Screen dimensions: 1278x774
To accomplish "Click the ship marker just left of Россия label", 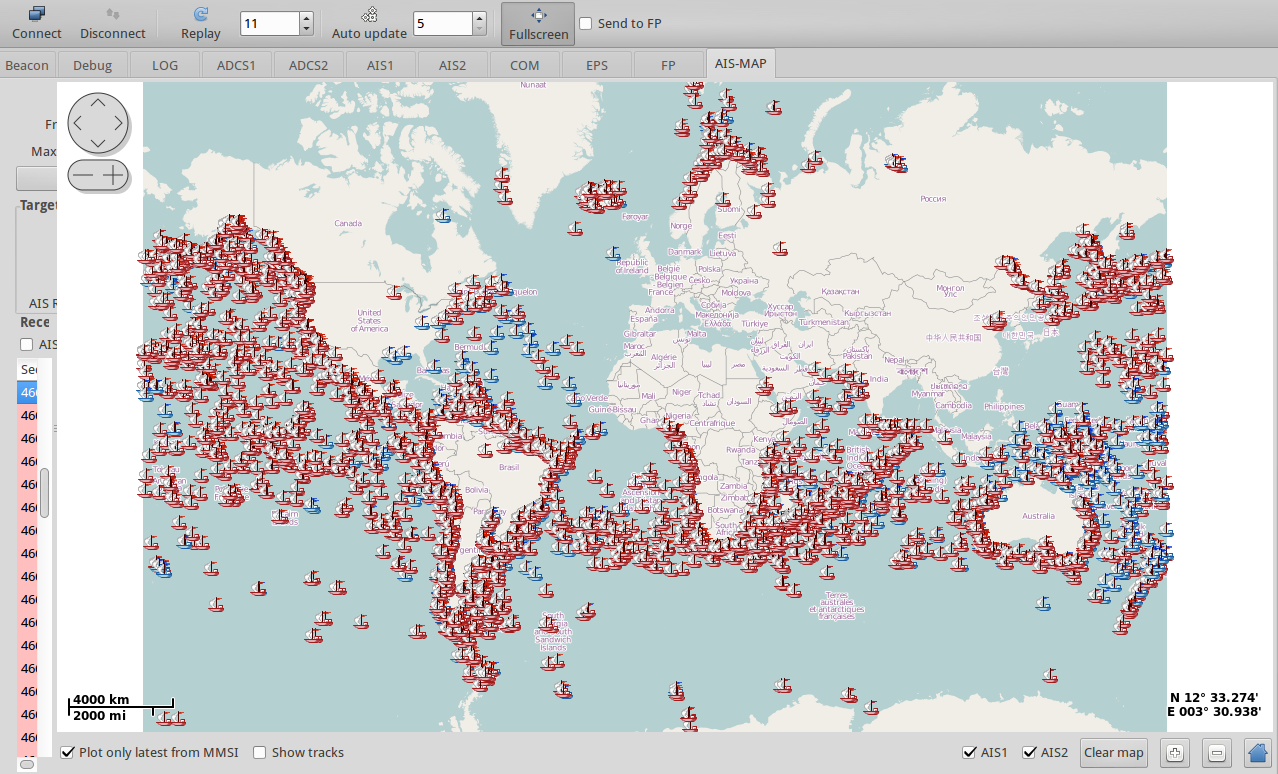I will tap(896, 163).
